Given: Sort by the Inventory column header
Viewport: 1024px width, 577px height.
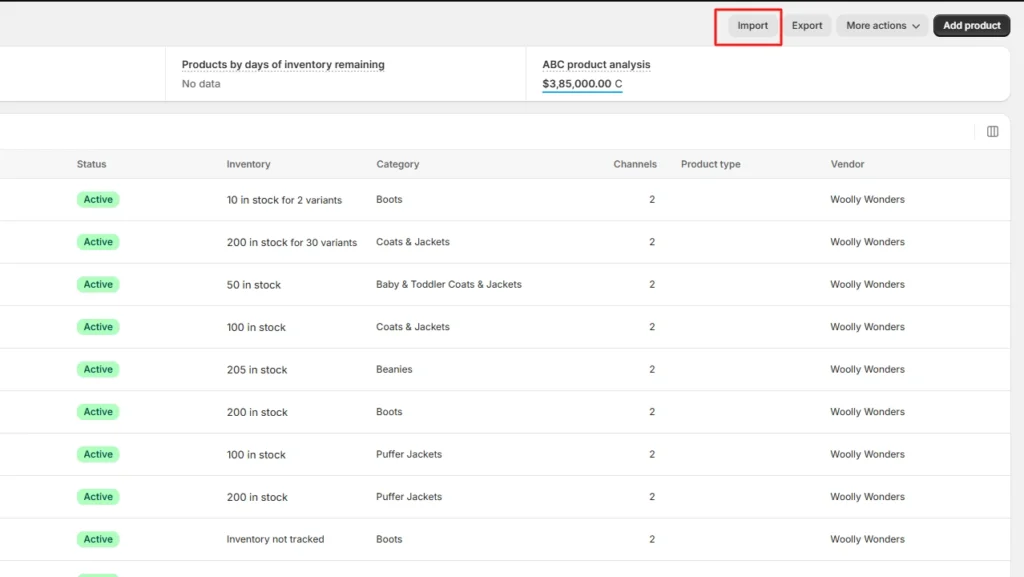Looking at the screenshot, I should click(248, 164).
